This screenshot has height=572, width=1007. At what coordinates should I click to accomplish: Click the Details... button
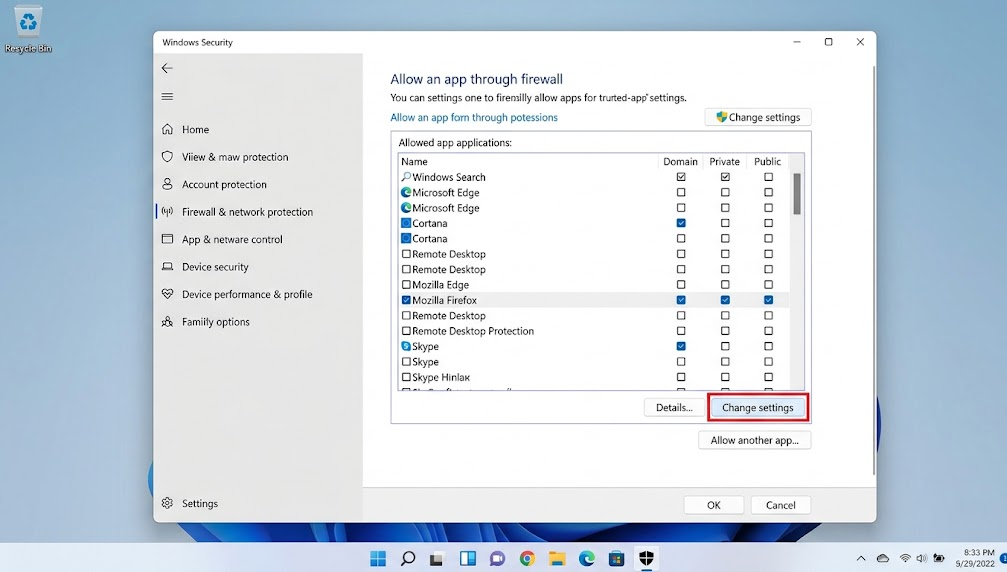pyautogui.click(x=674, y=407)
